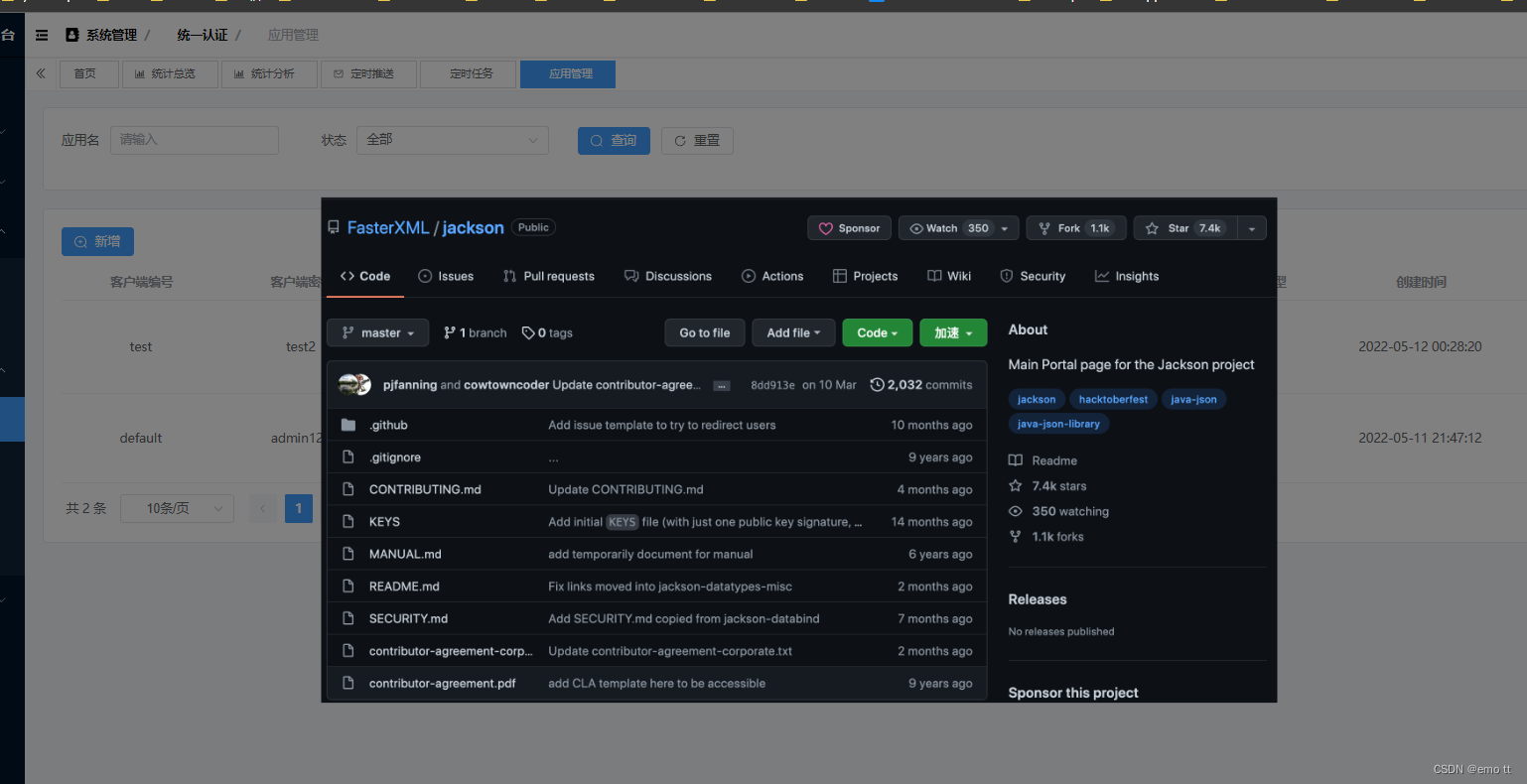Click 7.4k stars in About sidebar
The width and height of the screenshot is (1527, 784).
tap(1048, 486)
